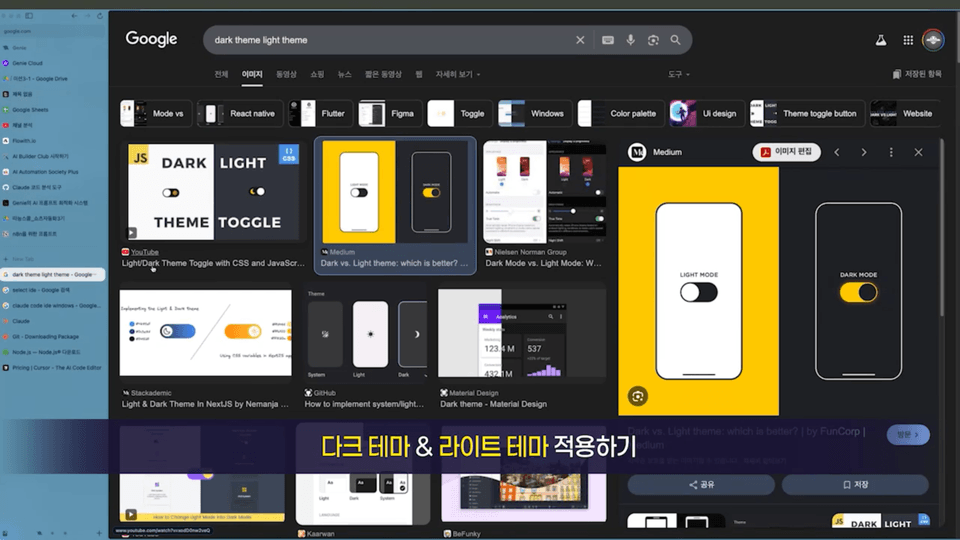
Task: Toggle the browser sidebar panel icon
Action: pyautogui.click(x=29, y=16)
